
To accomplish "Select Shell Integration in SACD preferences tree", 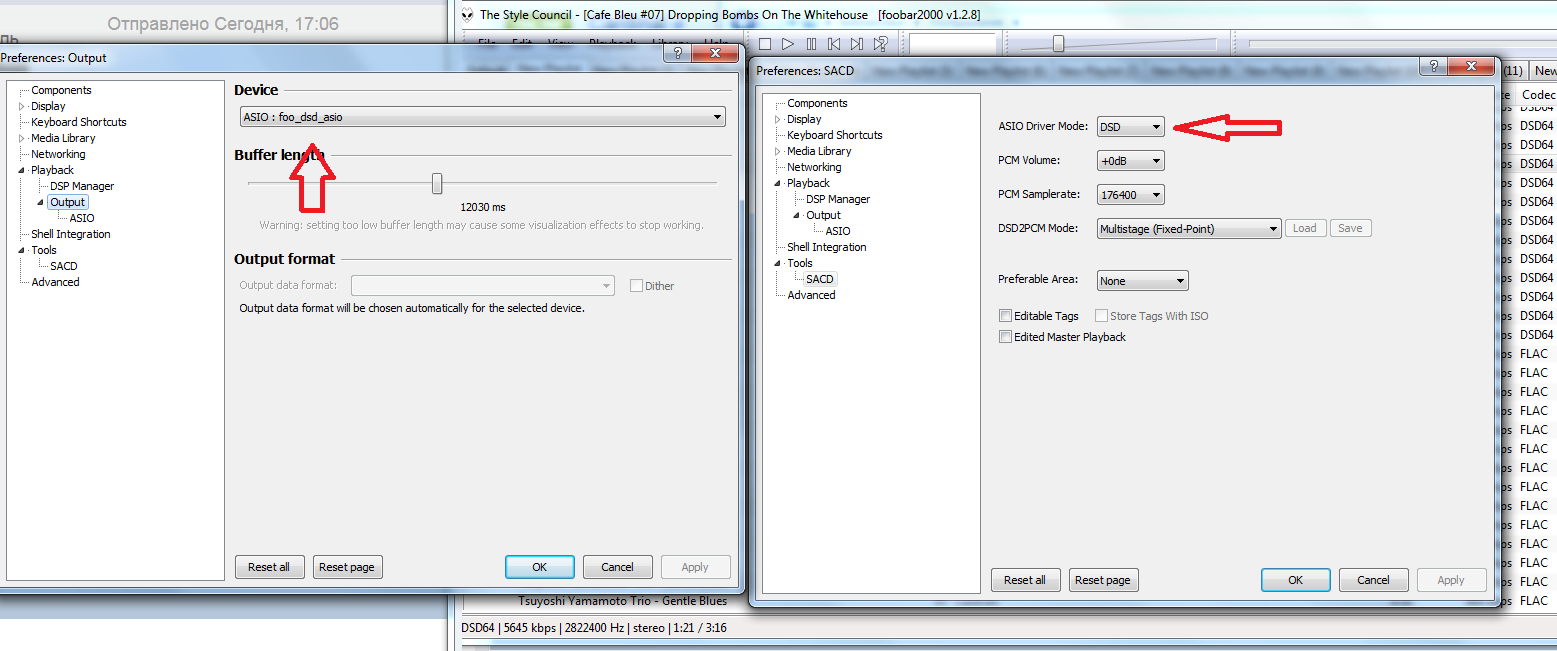I will coord(827,247).
